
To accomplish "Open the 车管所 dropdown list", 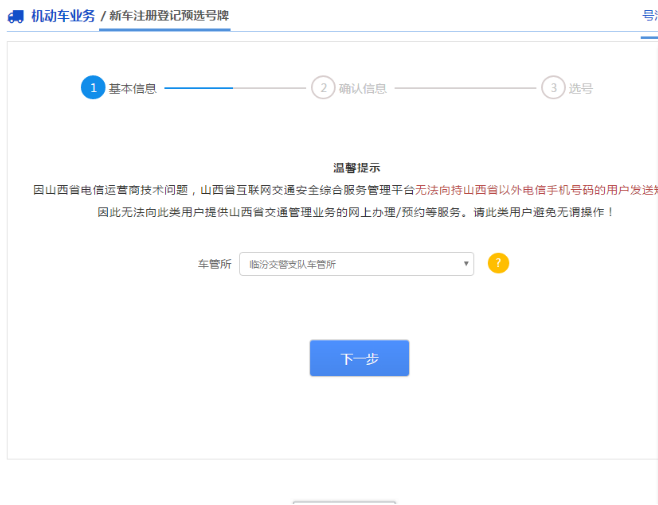I will [356, 264].
